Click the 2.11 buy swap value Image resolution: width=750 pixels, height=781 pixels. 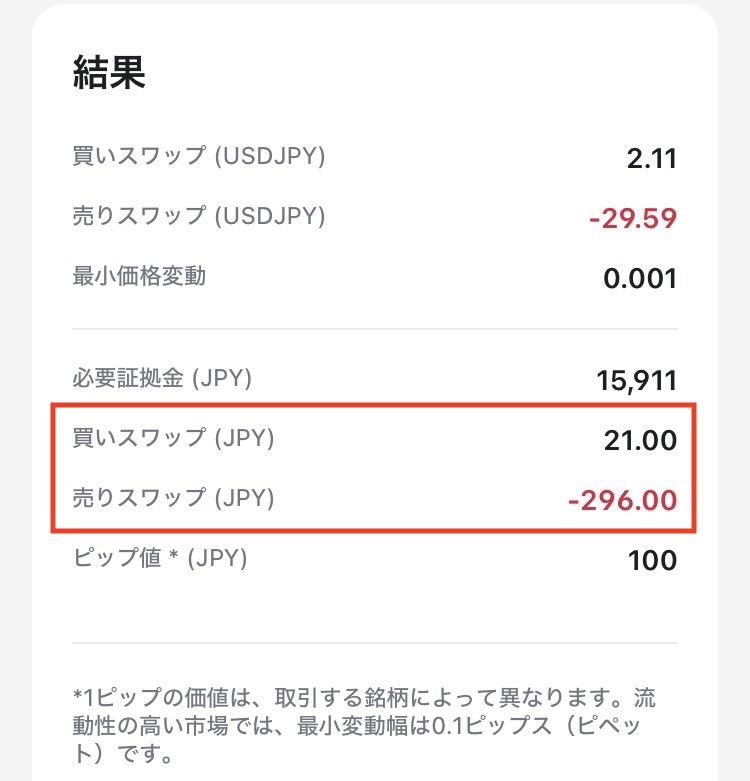pos(651,159)
